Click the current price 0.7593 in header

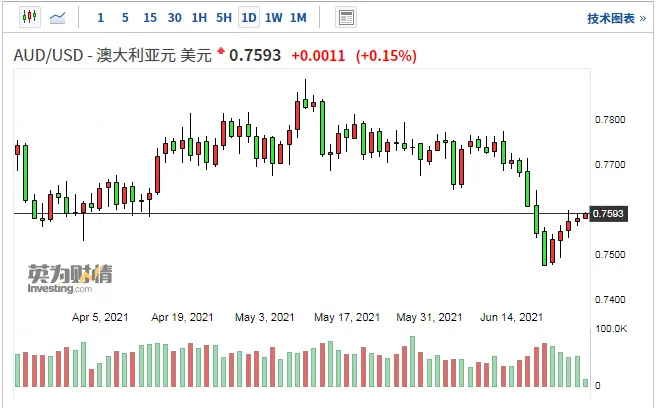coord(255,55)
